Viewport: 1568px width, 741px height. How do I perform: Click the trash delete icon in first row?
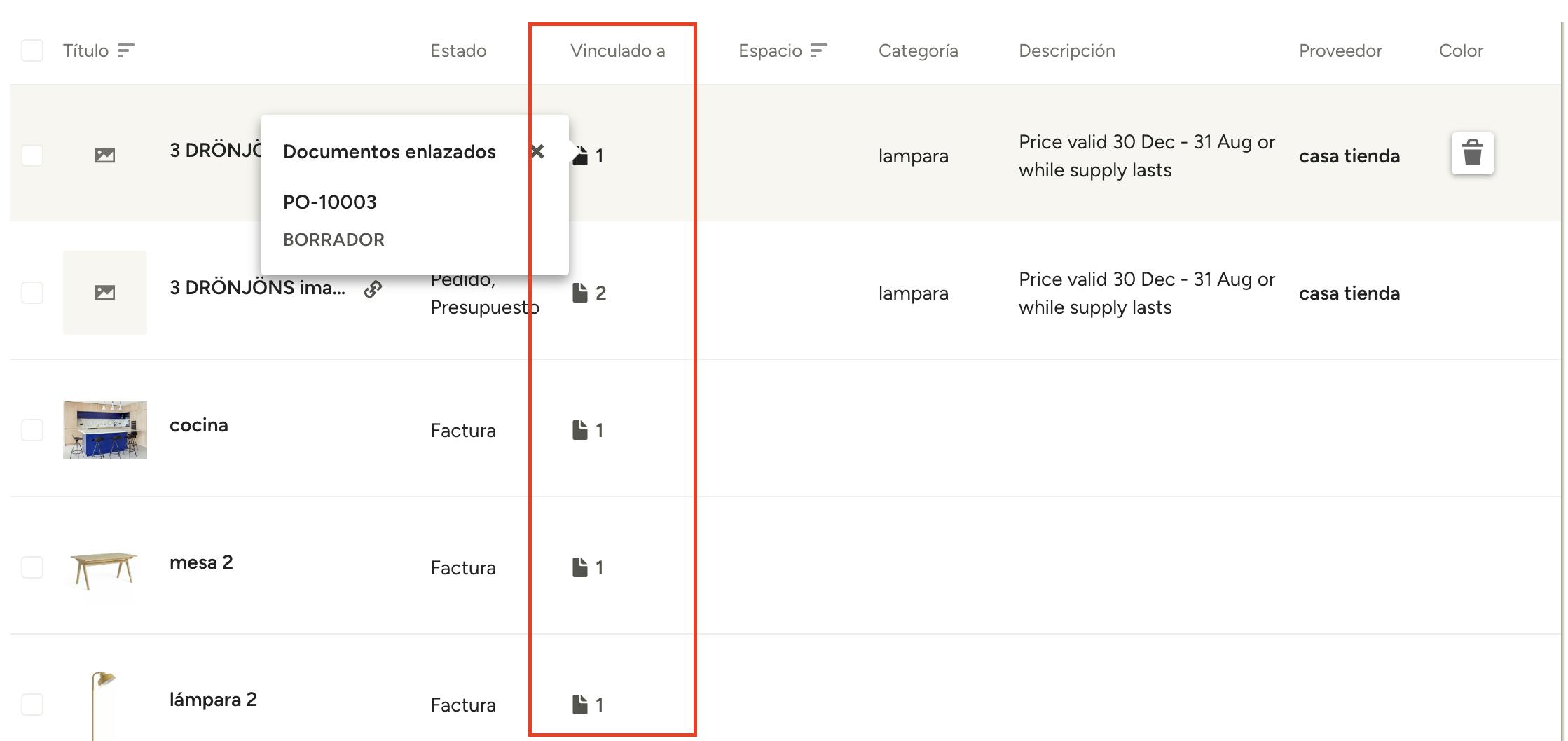[x=1472, y=153]
